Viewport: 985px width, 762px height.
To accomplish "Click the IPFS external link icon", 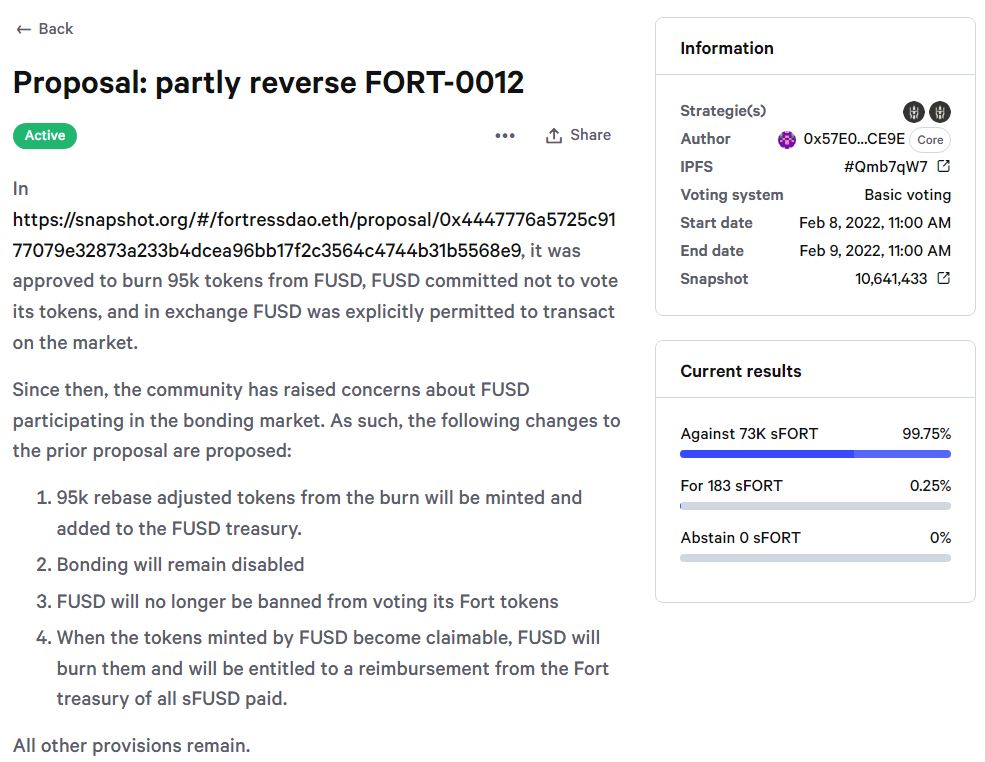I will [x=943, y=166].
